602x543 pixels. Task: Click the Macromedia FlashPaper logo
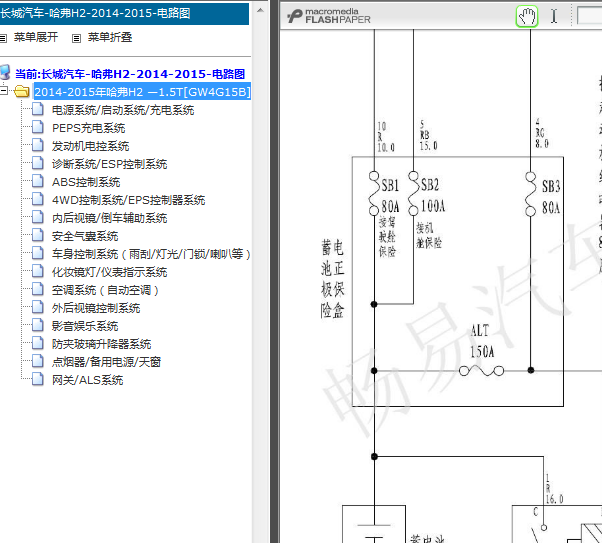tap(329, 16)
